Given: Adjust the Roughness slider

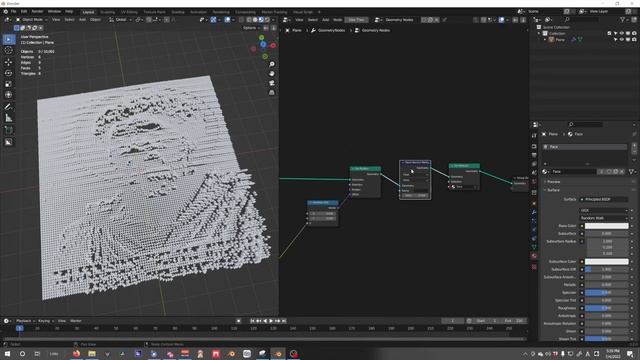Looking at the screenshot, I should [x=607, y=308].
